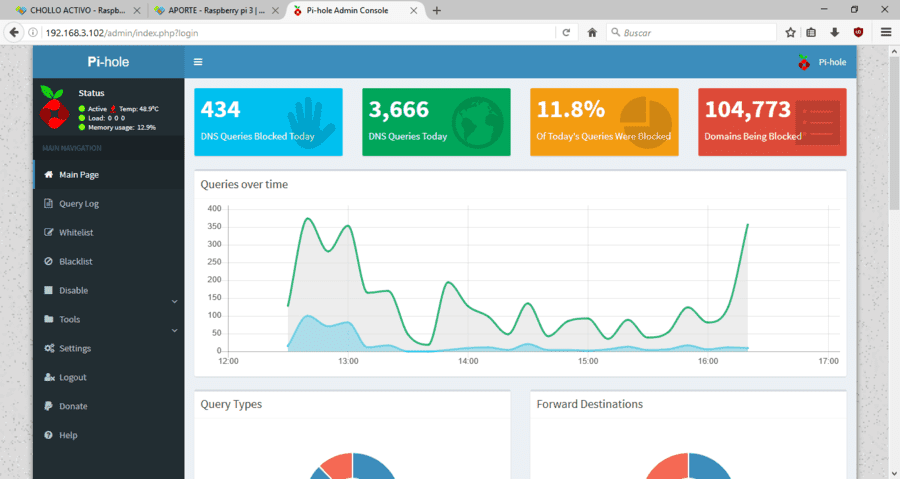
Task: Click the DNS Queries Today card
Action: 436,122
